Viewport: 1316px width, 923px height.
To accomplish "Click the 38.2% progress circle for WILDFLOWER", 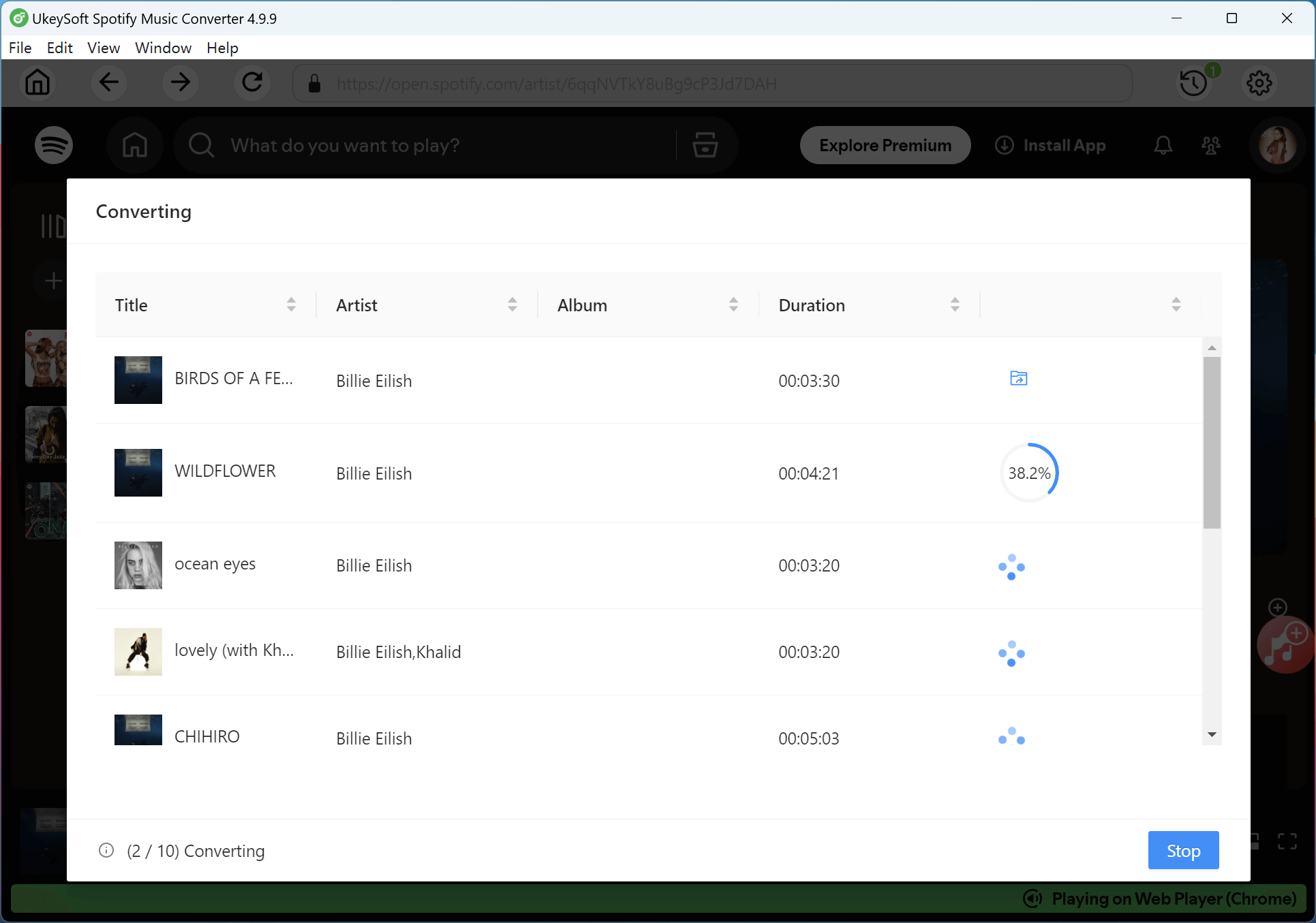I will click(x=1029, y=472).
